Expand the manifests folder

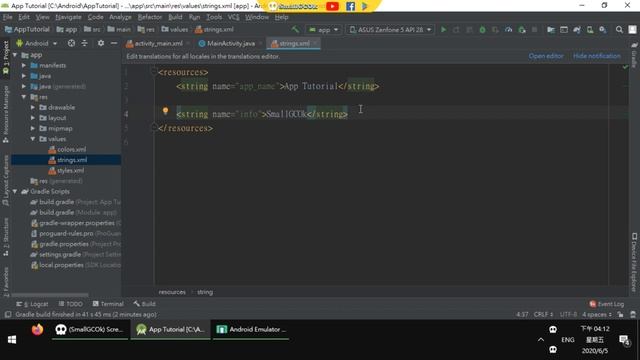click(x=24, y=65)
